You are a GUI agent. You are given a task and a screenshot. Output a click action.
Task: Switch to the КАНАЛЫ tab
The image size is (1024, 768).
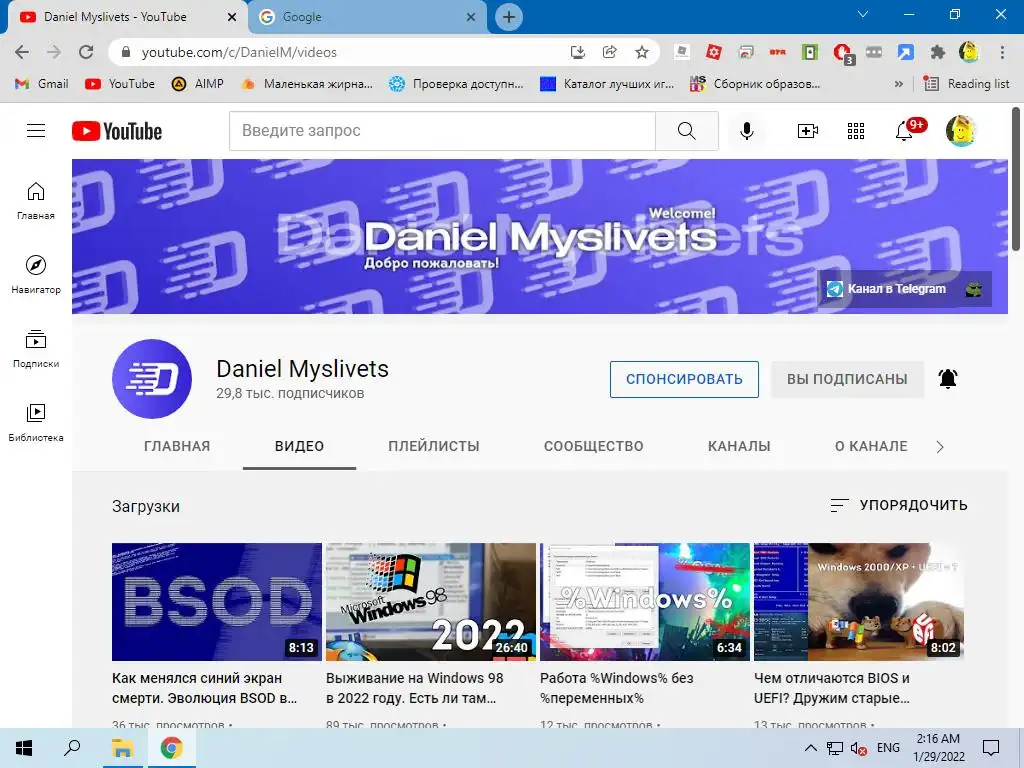click(x=739, y=446)
